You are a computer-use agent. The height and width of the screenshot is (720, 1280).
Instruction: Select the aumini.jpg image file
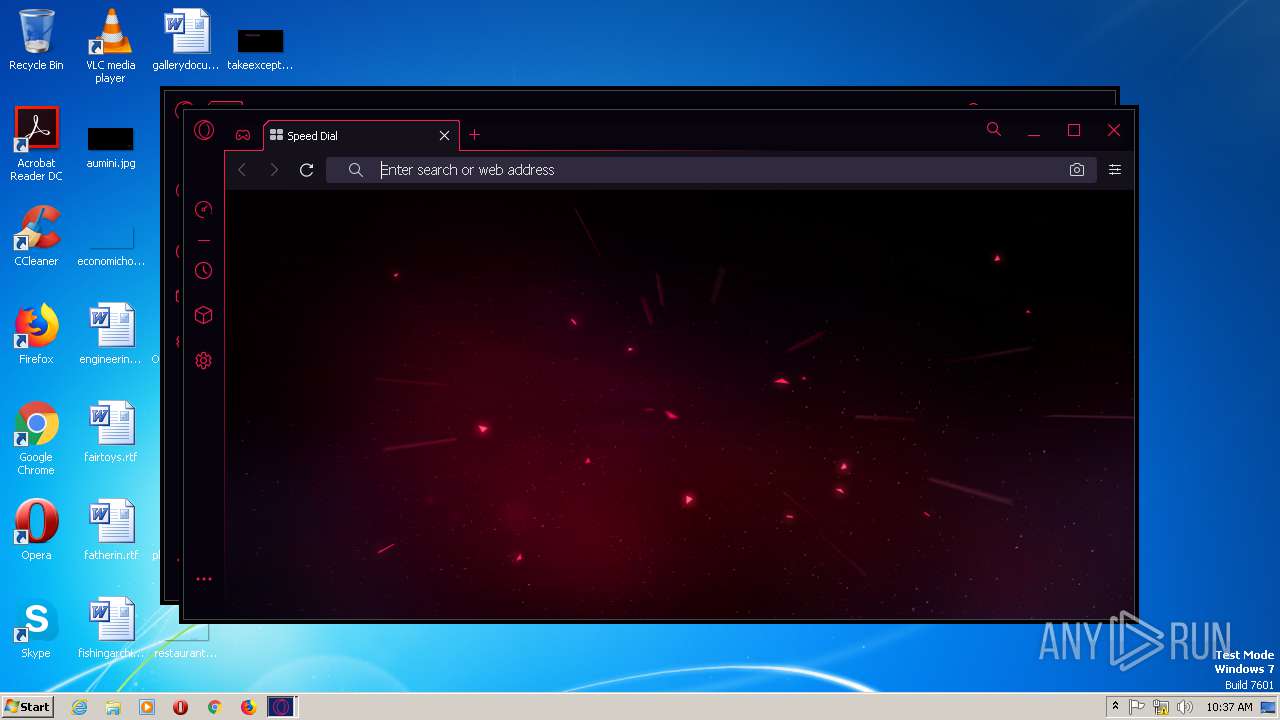coord(110,146)
